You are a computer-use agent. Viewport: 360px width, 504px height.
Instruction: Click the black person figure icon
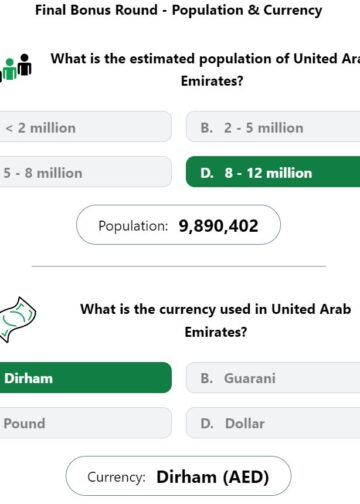click(x=25, y=65)
